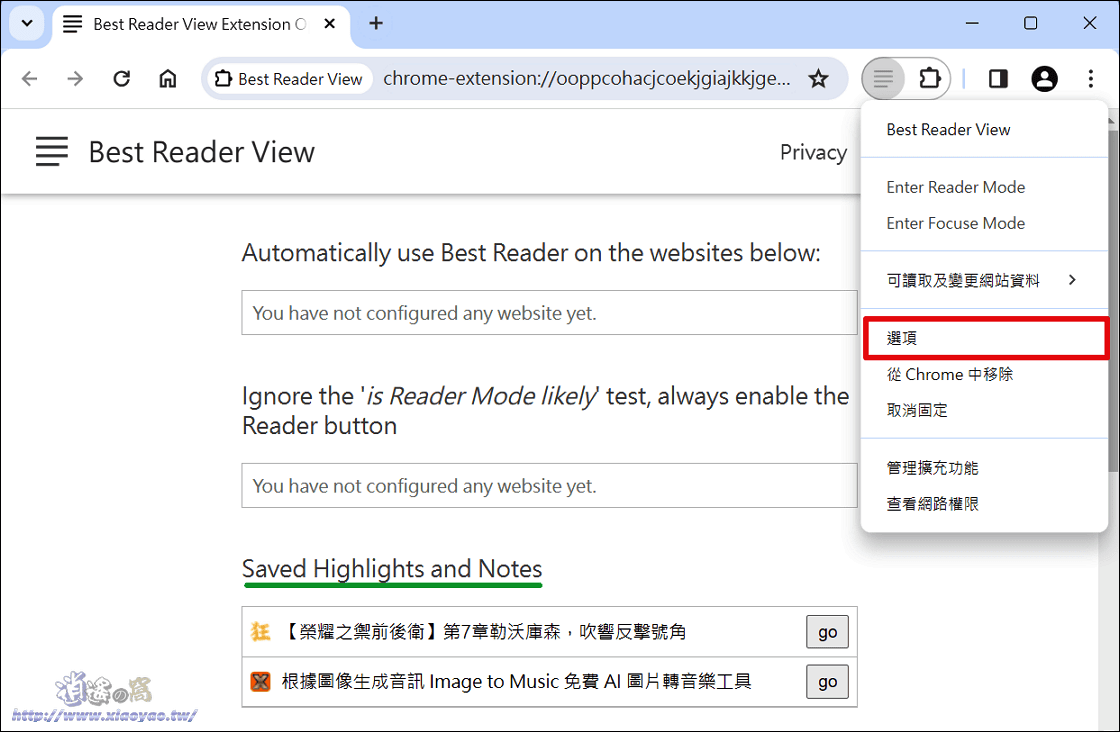Click the Best Reader View page logo icon
The height and width of the screenshot is (732, 1120).
click(52, 152)
